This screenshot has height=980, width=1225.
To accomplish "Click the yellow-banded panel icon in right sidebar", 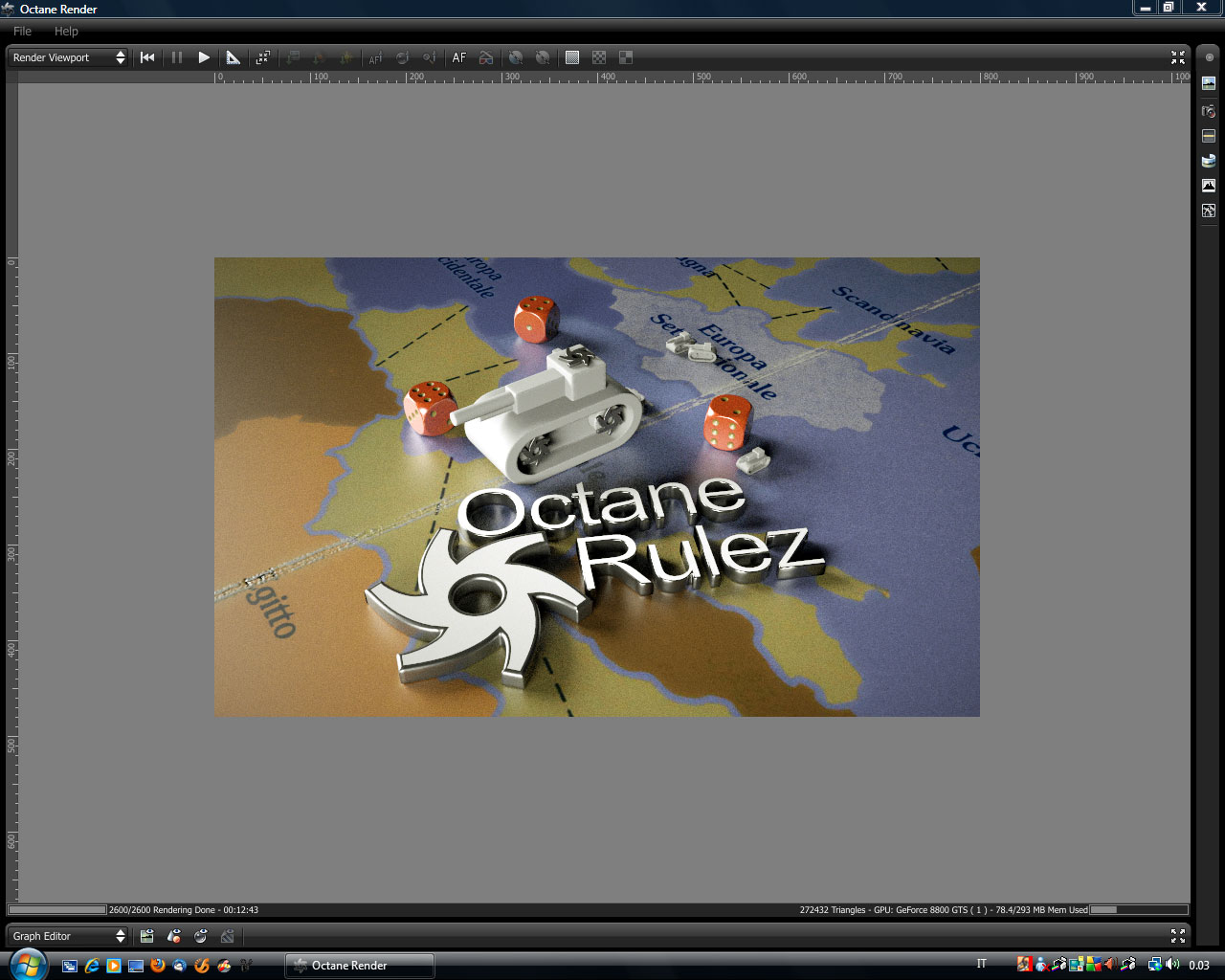I will pyautogui.click(x=1209, y=136).
